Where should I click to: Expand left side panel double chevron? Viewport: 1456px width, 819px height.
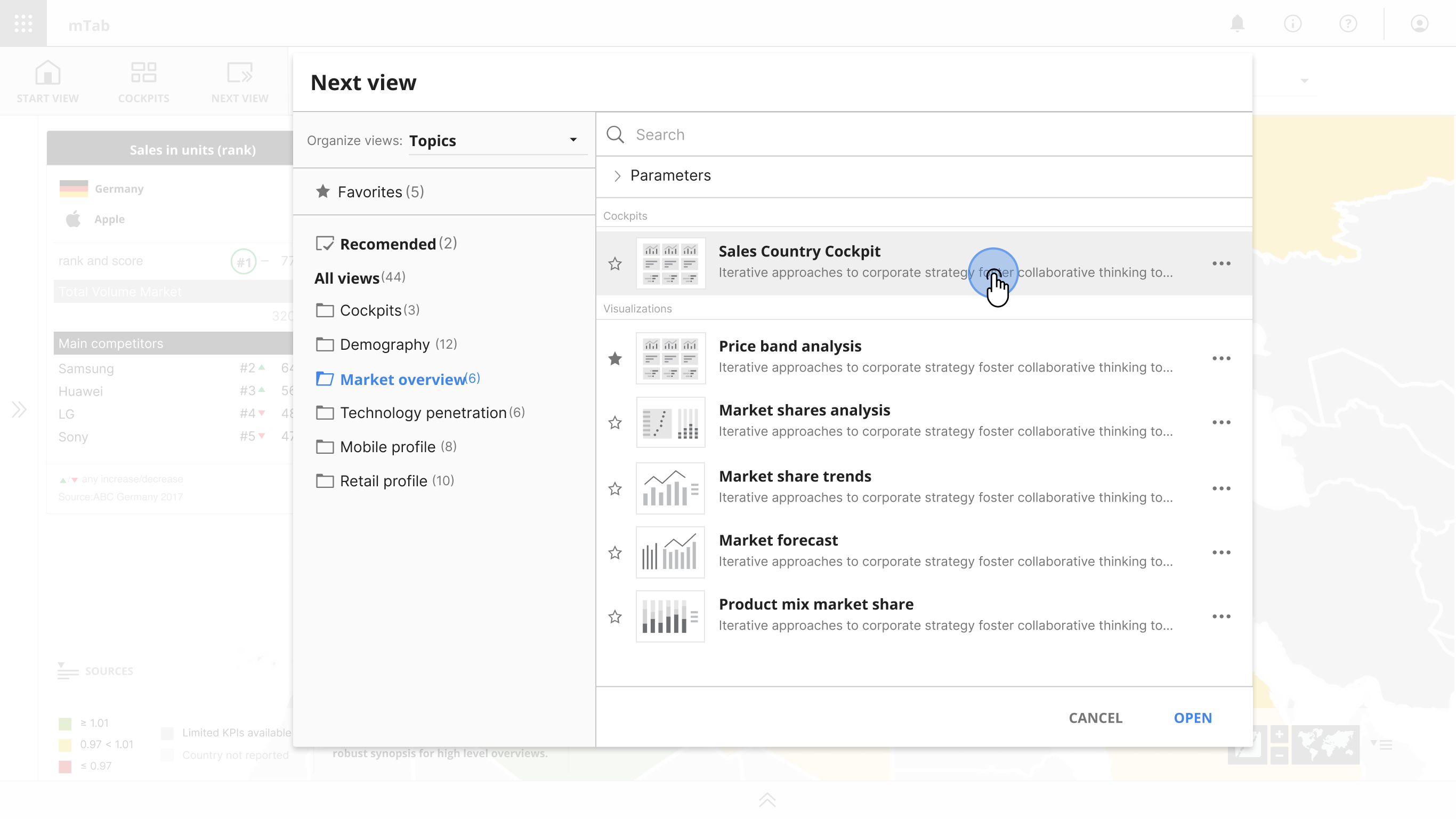pyautogui.click(x=19, y=409)
